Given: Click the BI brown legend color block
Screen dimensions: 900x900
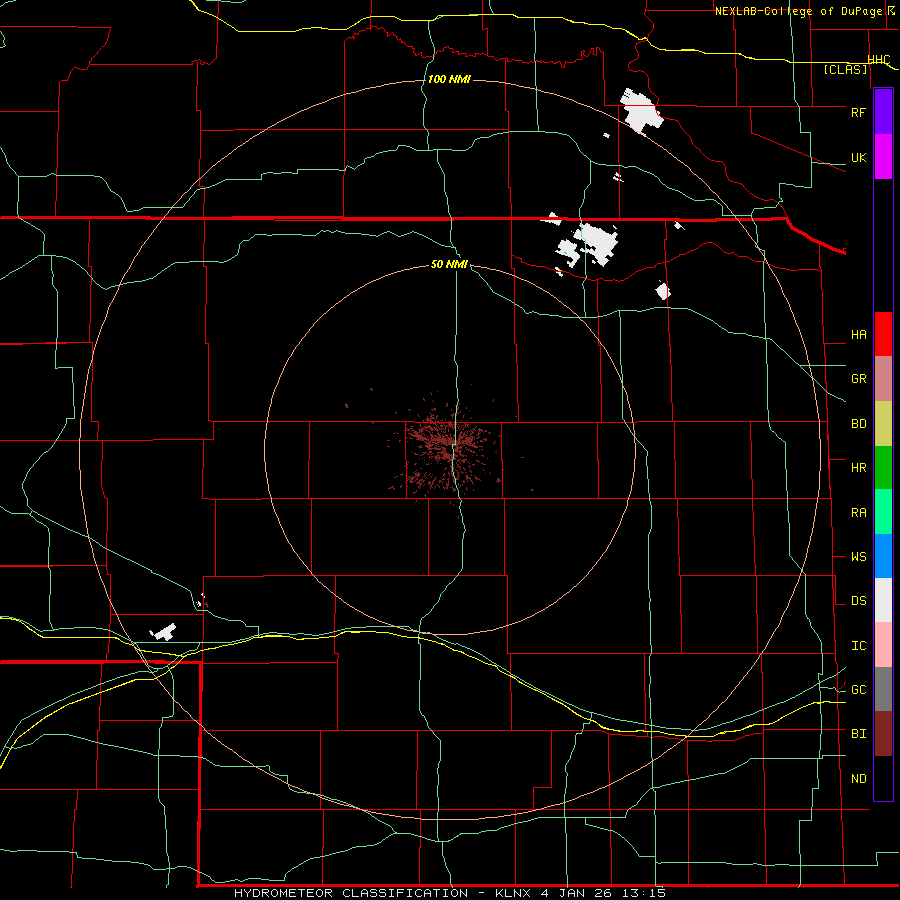Looking at the screenshot, I should click(883, 734).
